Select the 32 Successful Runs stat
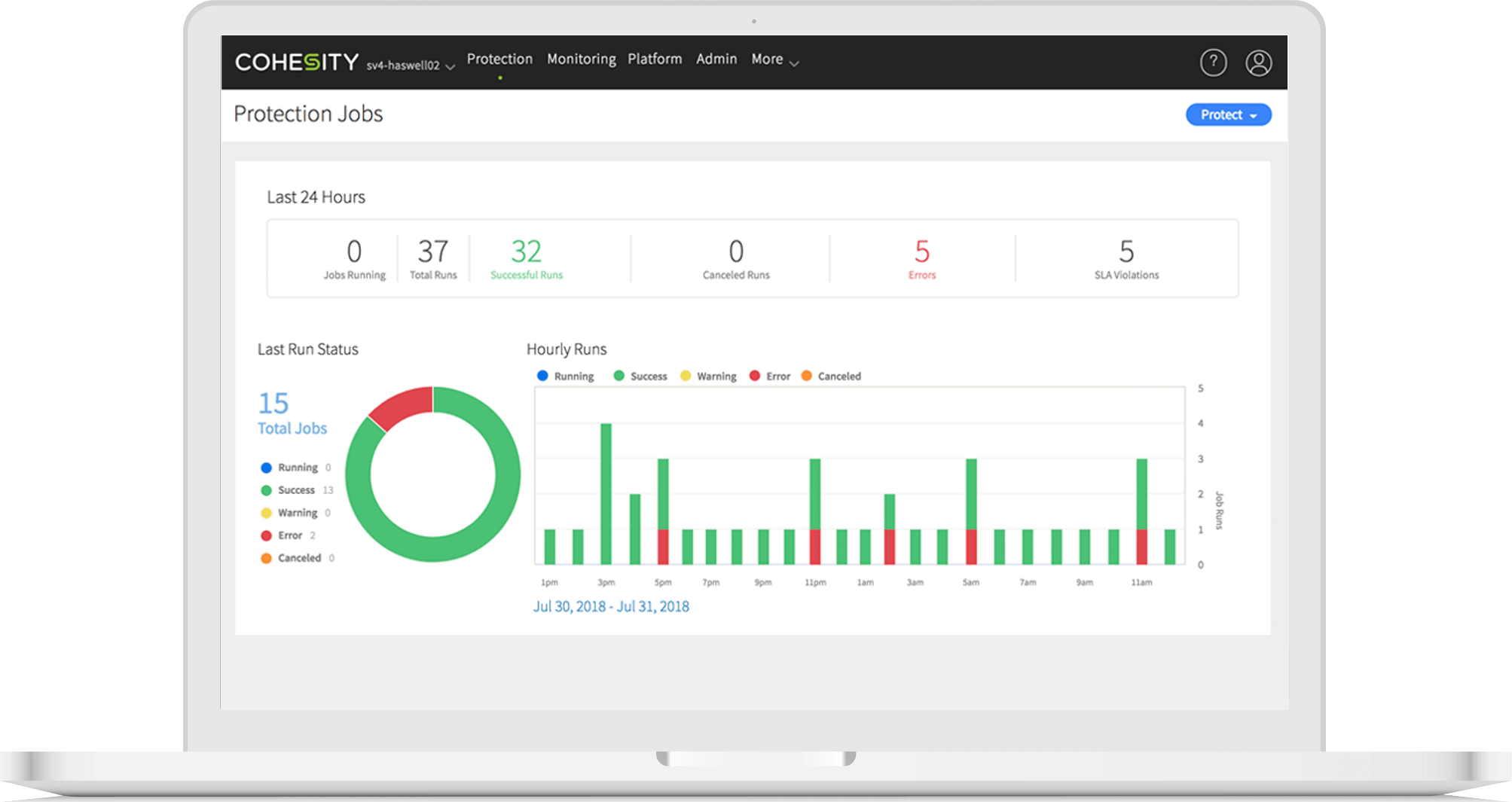Viewport: 1512px width, 802px height. (x=526, y=258)
